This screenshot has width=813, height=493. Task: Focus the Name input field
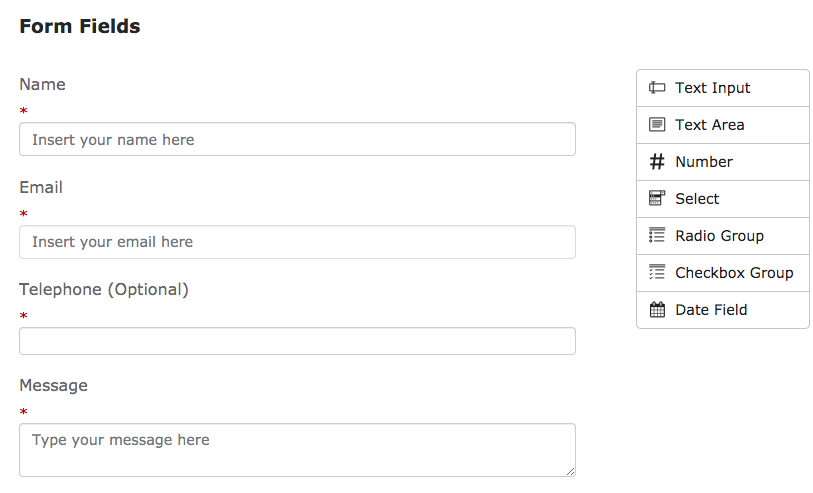pyautogui.click(x=297, y=140)
